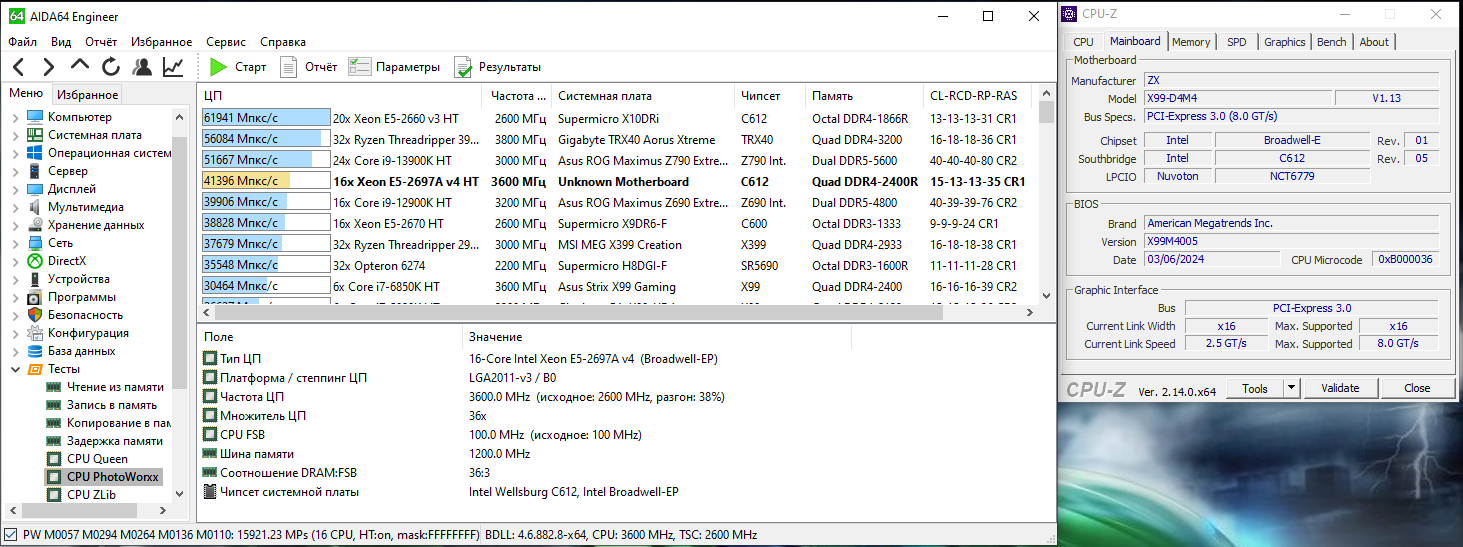Click the Результаты document icon
Screen dimensions: 1463x547
[463, 67]
